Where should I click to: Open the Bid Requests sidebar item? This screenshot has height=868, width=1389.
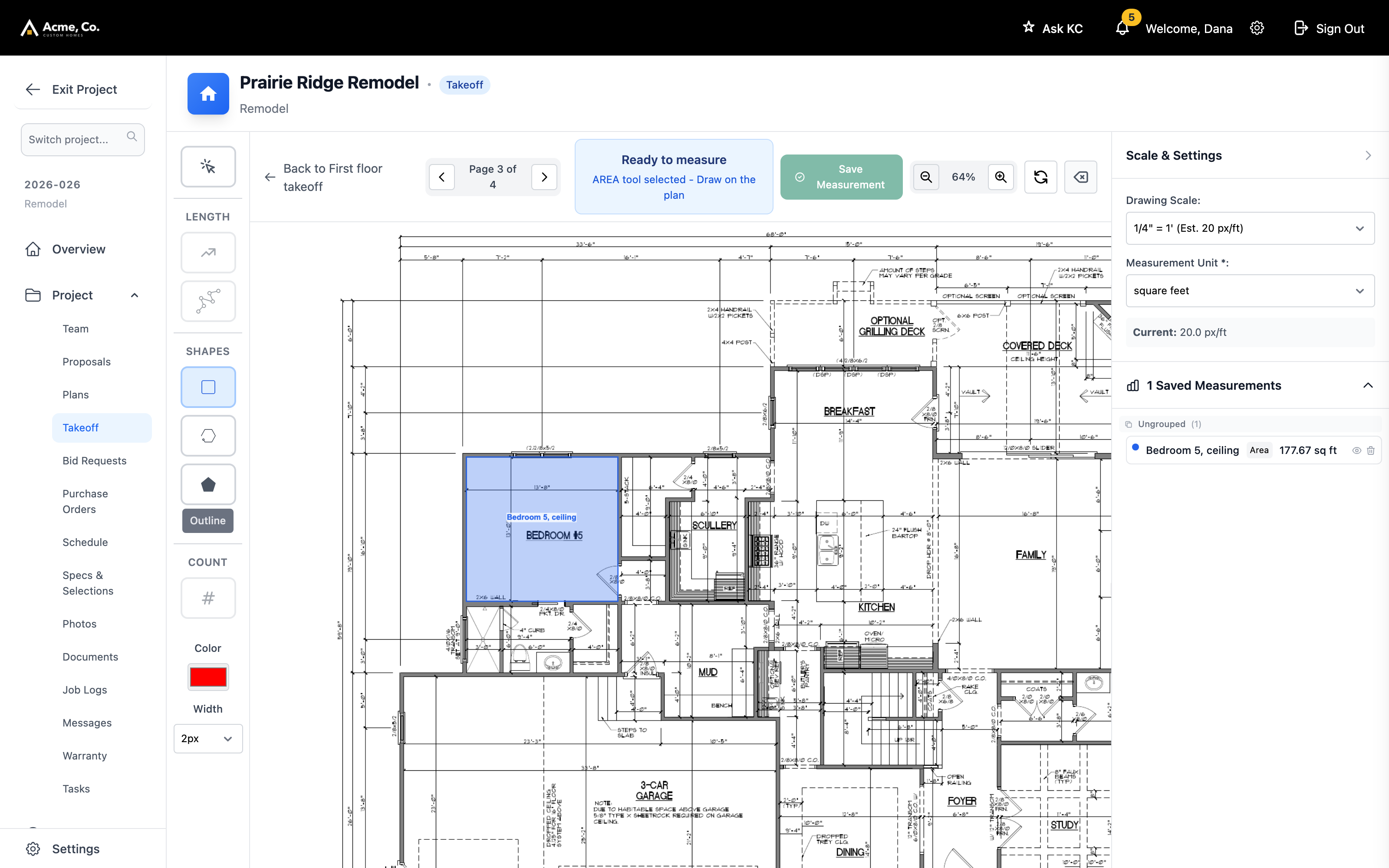point(95,461)
